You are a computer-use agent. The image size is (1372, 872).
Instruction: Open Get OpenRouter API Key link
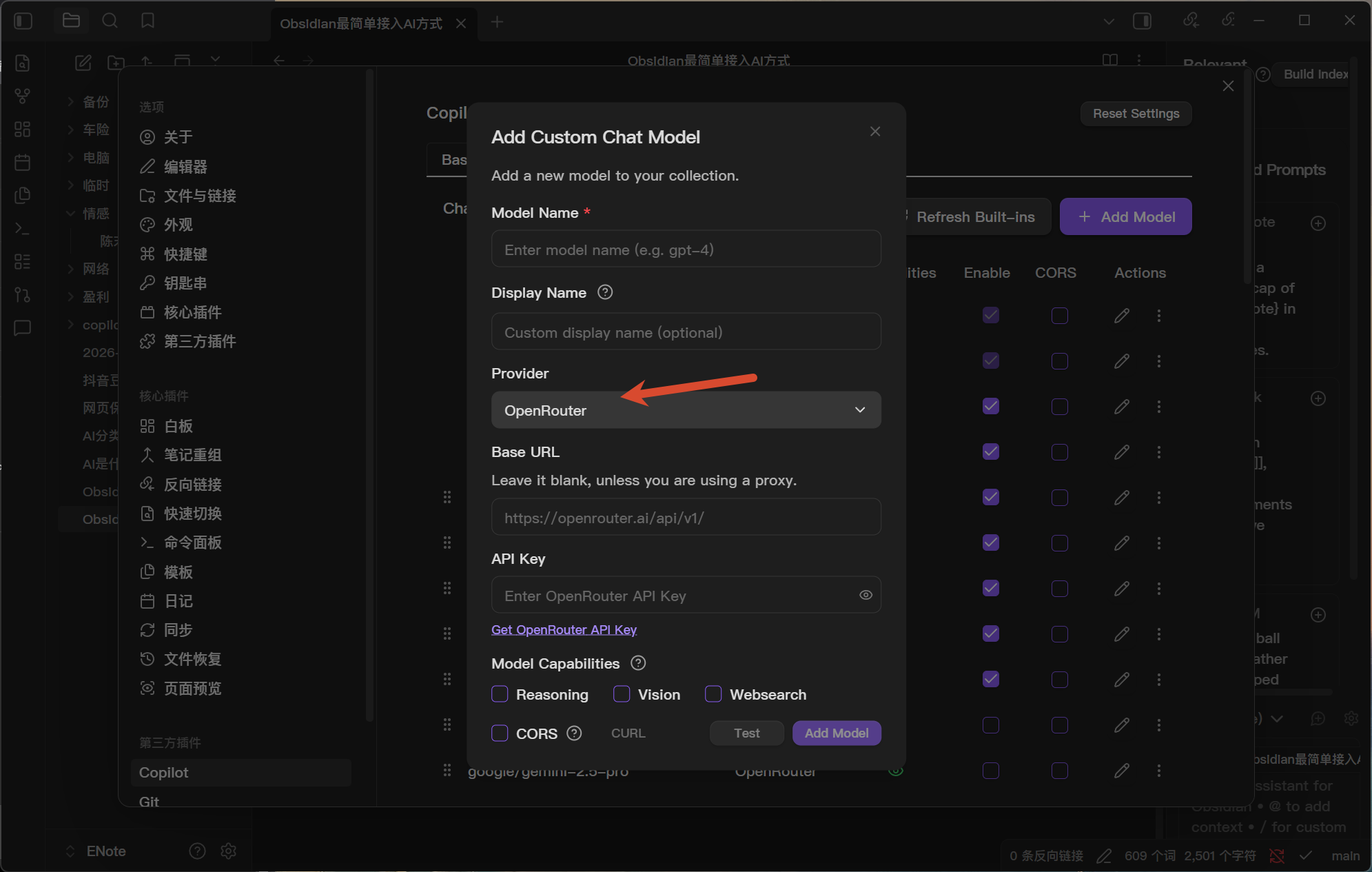[564, 629]
